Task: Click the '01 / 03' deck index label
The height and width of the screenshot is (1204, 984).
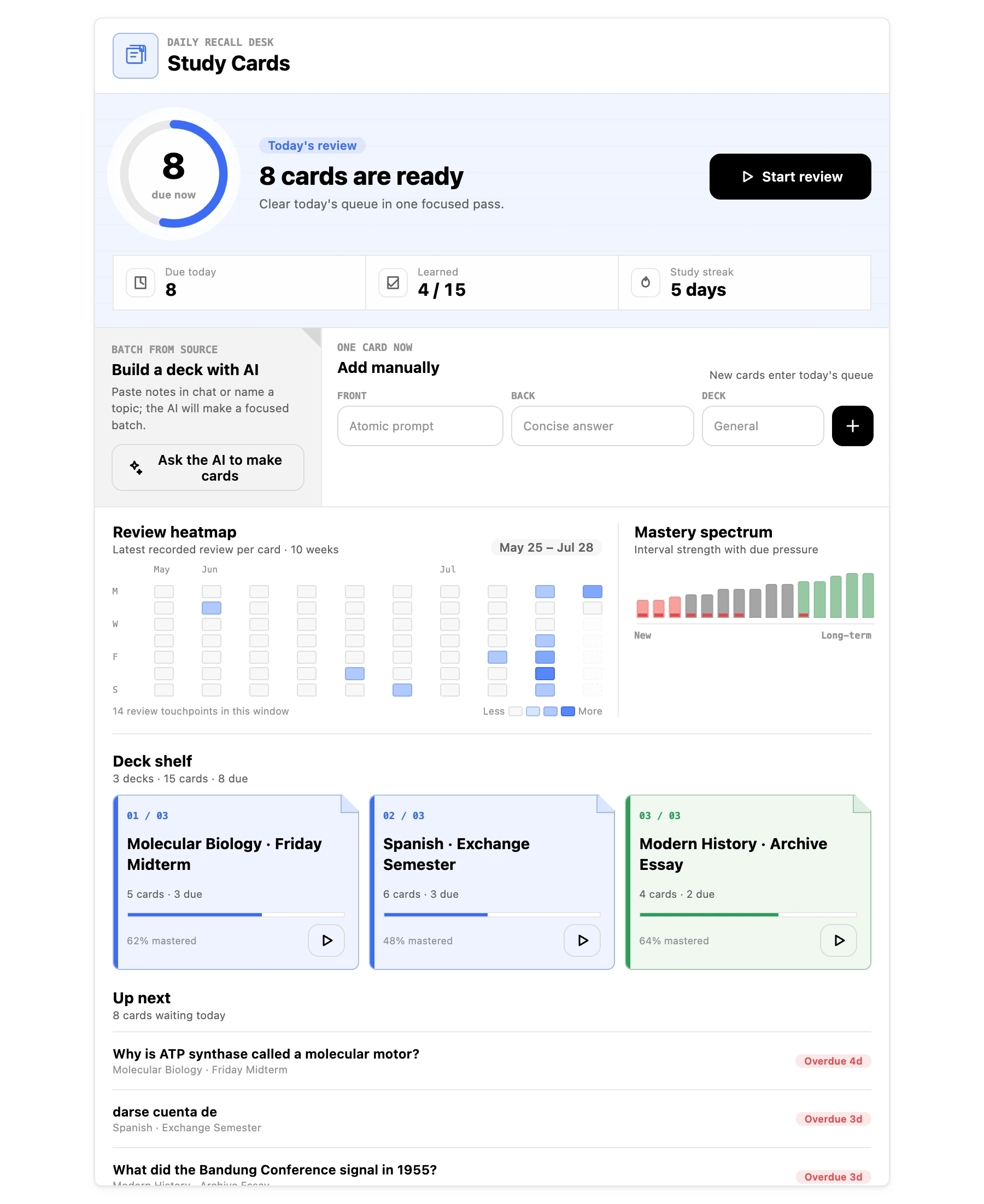Action: point(148,815)
